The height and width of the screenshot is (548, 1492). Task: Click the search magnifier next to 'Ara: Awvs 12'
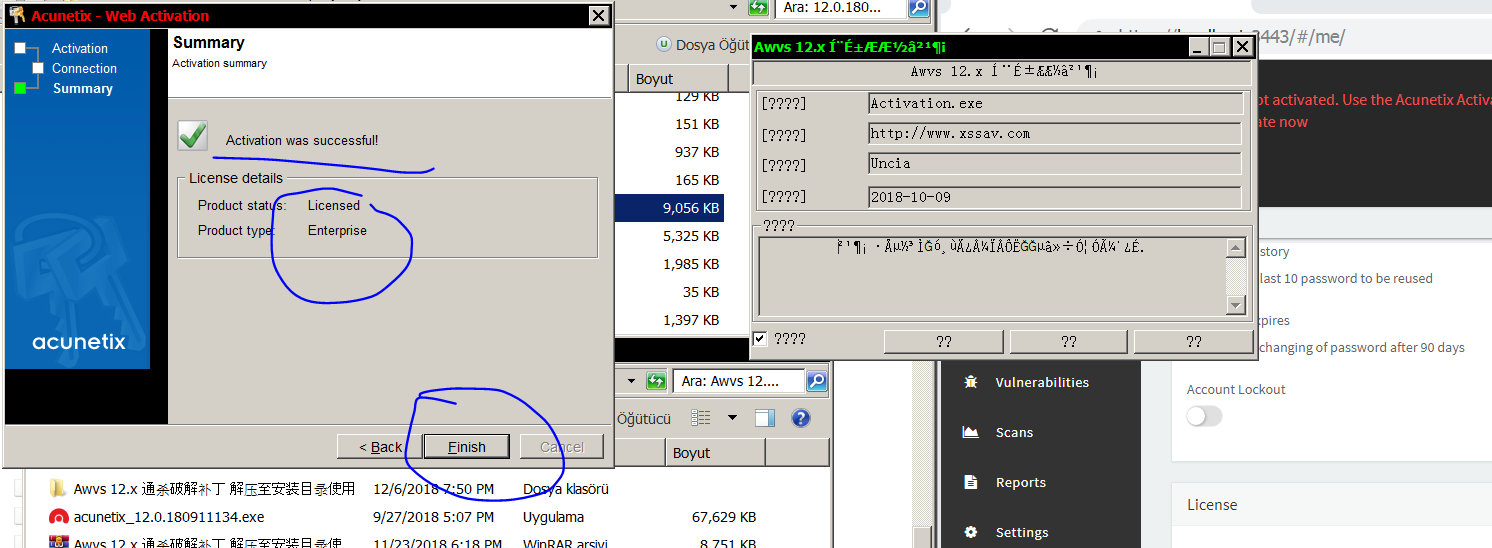(817, 381)
